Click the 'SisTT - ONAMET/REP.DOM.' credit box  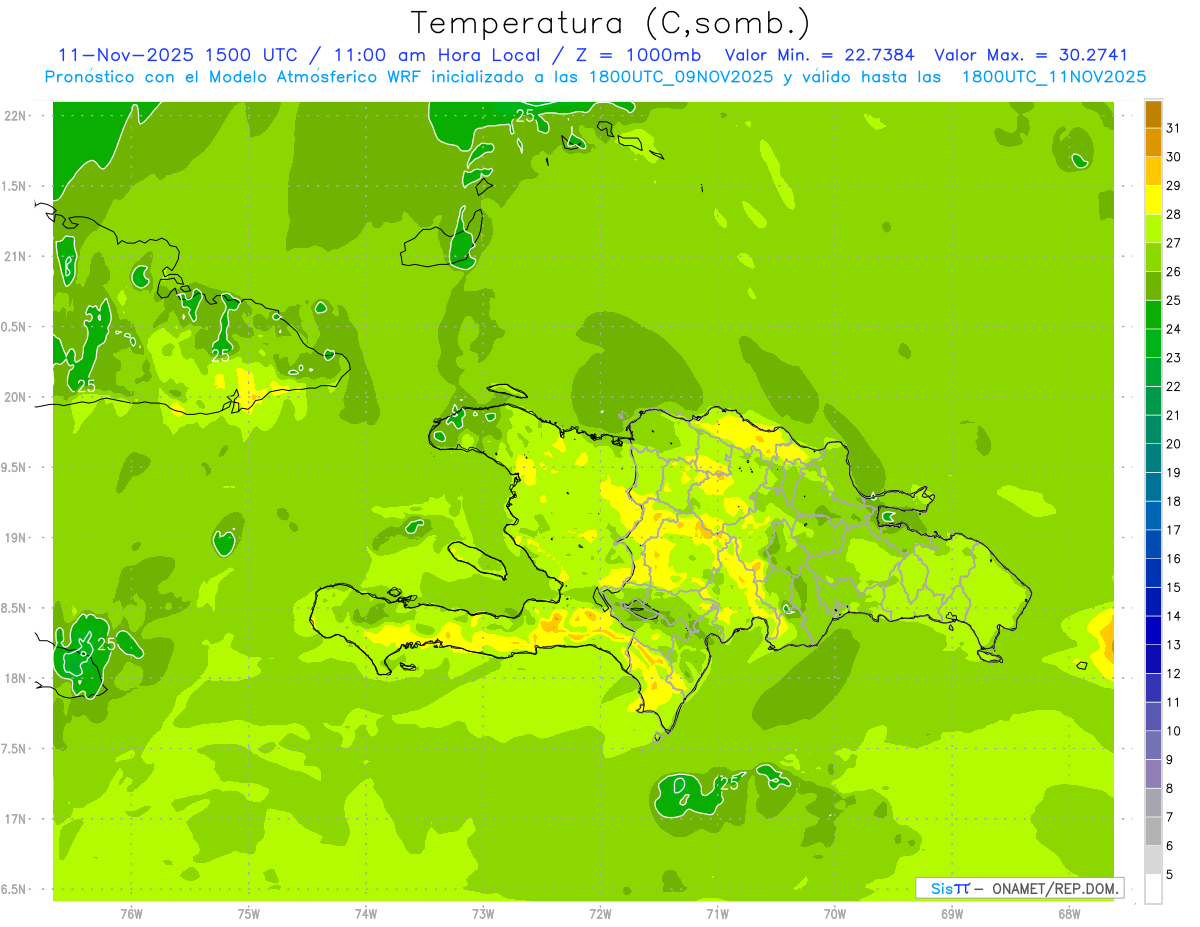coord(1019,888)
